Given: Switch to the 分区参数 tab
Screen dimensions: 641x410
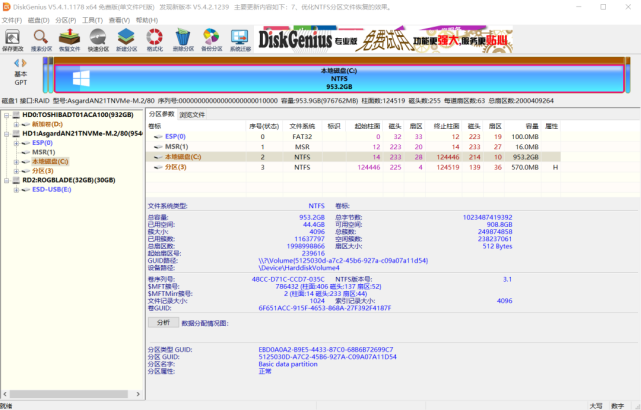Looking at the screenshot, I should [161, 114].
